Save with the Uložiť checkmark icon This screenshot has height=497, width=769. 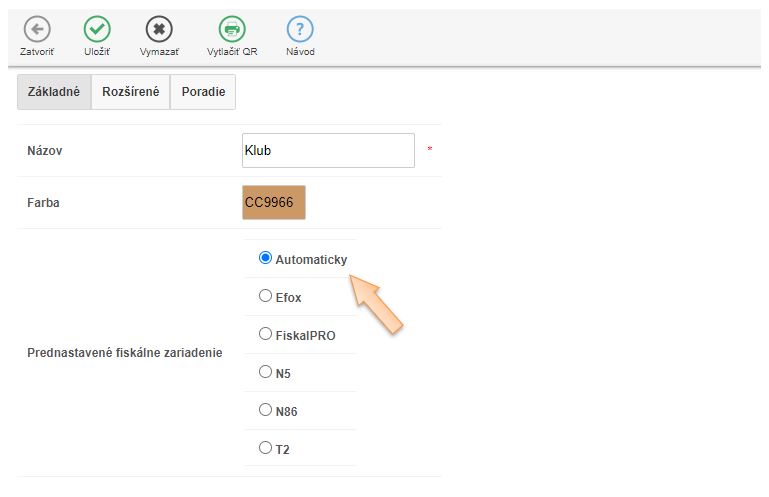[97, 29]
